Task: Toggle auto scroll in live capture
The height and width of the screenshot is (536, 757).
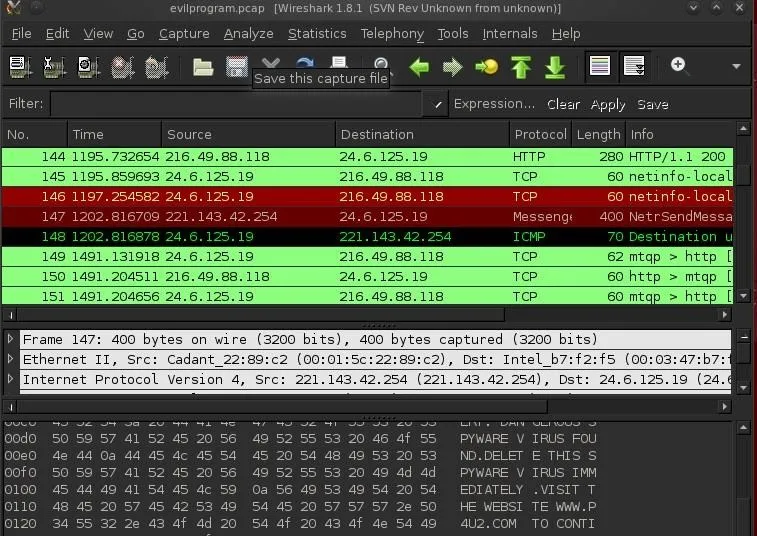Action: 634,66
